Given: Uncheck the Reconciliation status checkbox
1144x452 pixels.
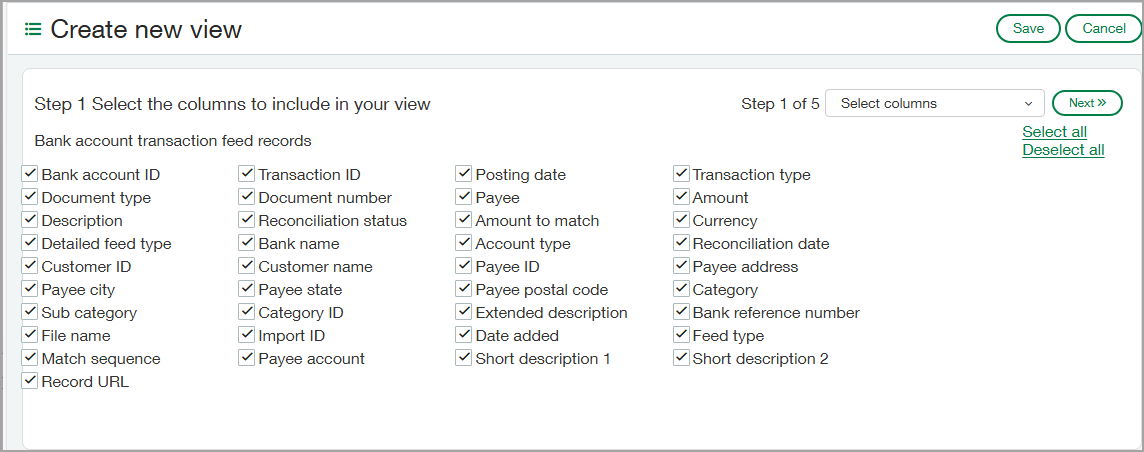Looking at the screenshot, I should pos(247,220).
